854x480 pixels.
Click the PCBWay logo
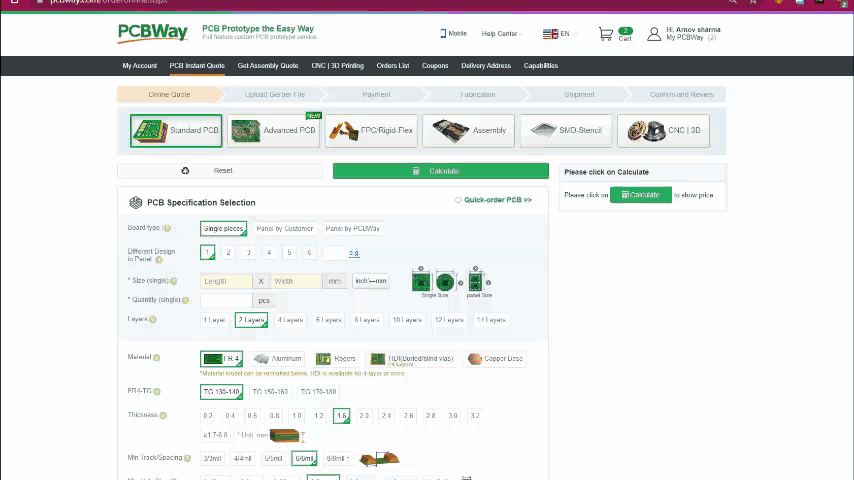click(x=153, y=33)
